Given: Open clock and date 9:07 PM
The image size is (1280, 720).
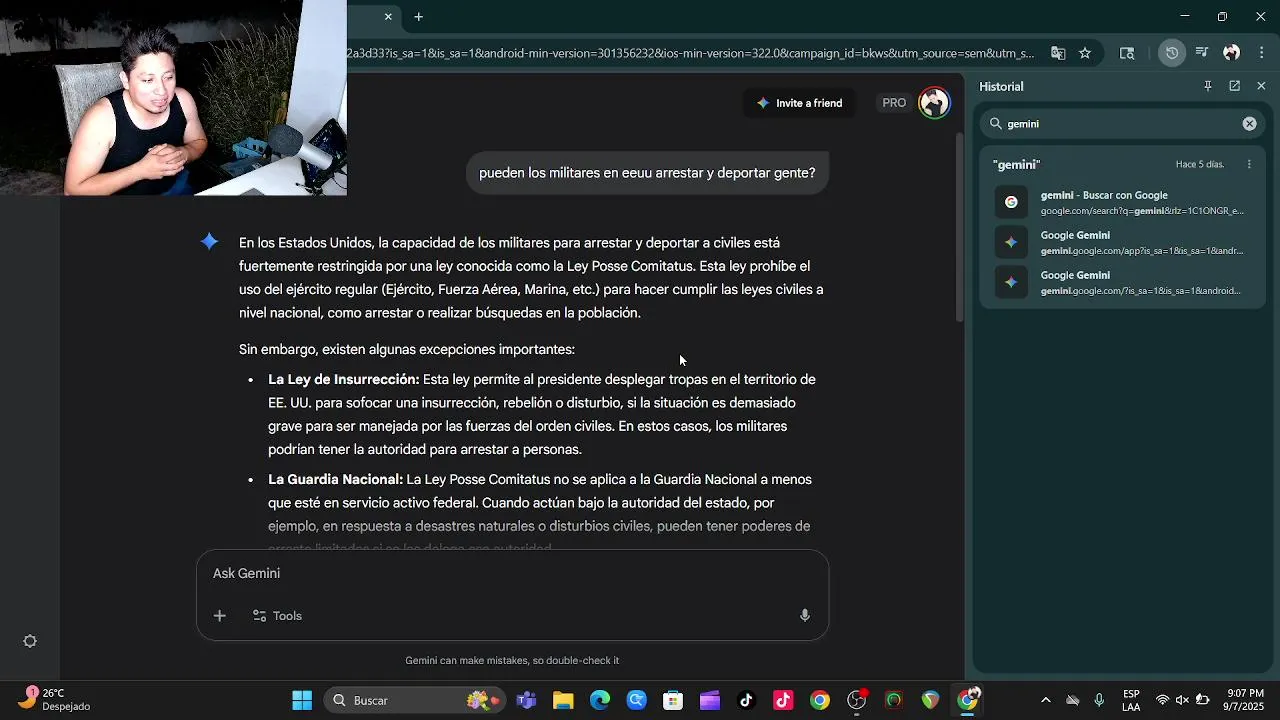Looking at the screenshot, I should [x=1245, y=700].
